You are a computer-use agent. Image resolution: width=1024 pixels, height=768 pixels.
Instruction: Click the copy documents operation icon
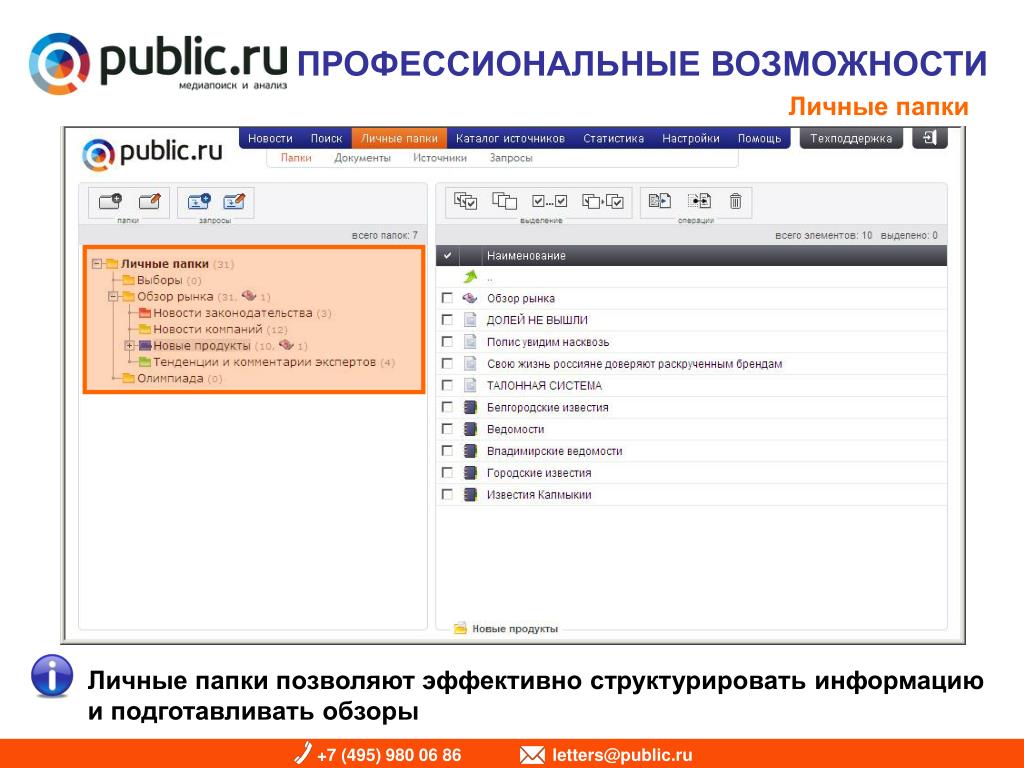660,200
